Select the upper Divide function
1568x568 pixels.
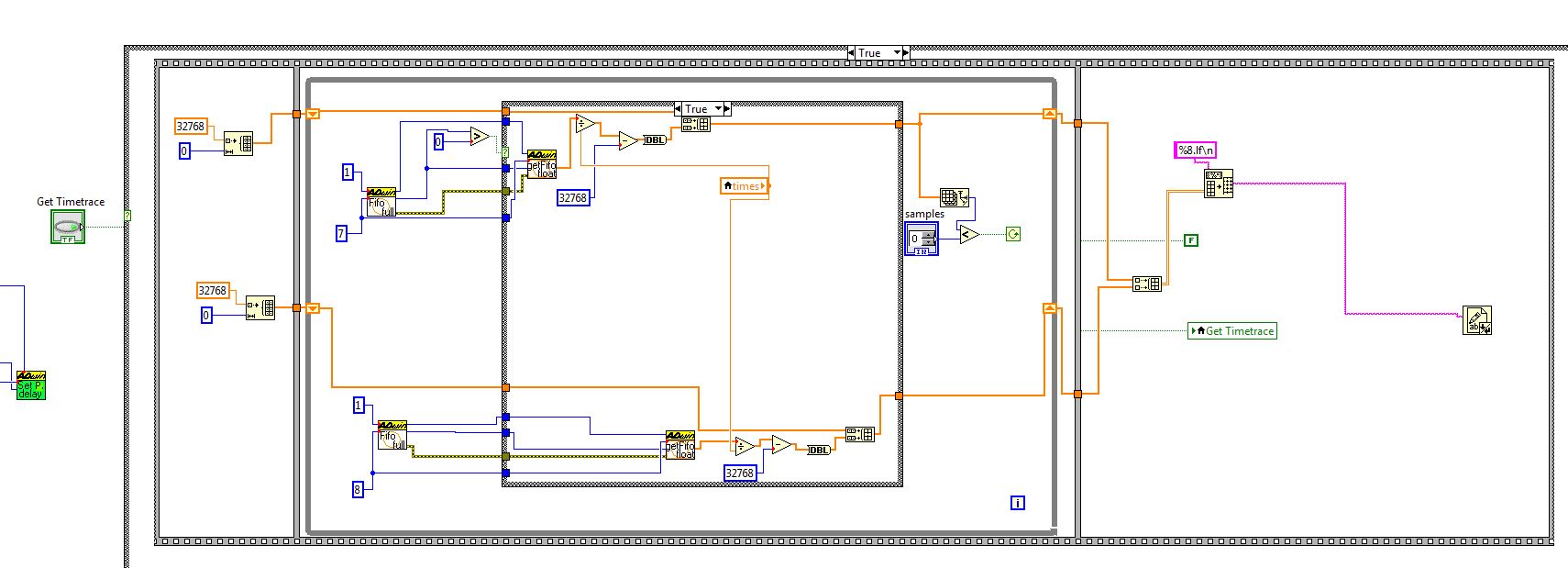[x=585, y=124]
